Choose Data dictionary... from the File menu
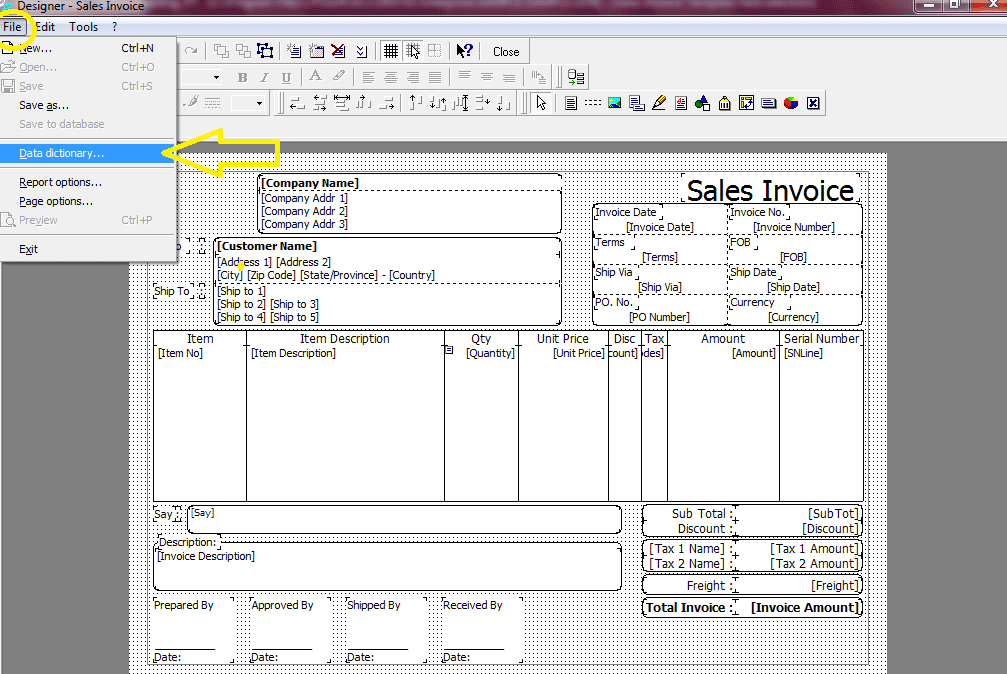Image resolution: width=1007 pixels, height=674 pixels. tap(88, 153)
